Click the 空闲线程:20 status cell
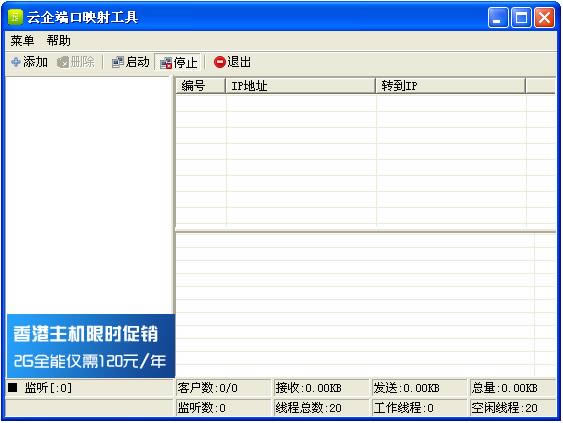 click(513, 408)
